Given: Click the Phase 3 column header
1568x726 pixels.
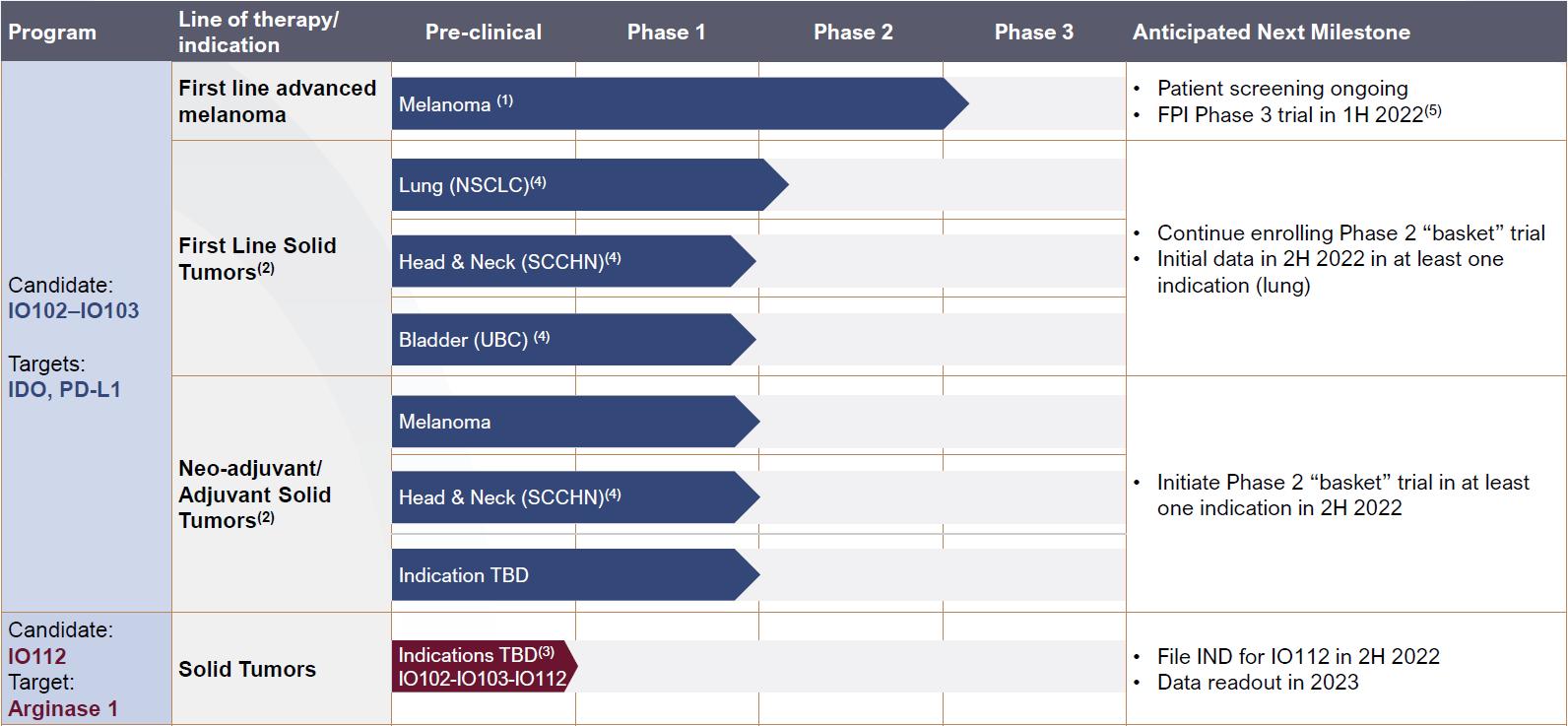Looking at the screenshot, I should pos(1033,33).
